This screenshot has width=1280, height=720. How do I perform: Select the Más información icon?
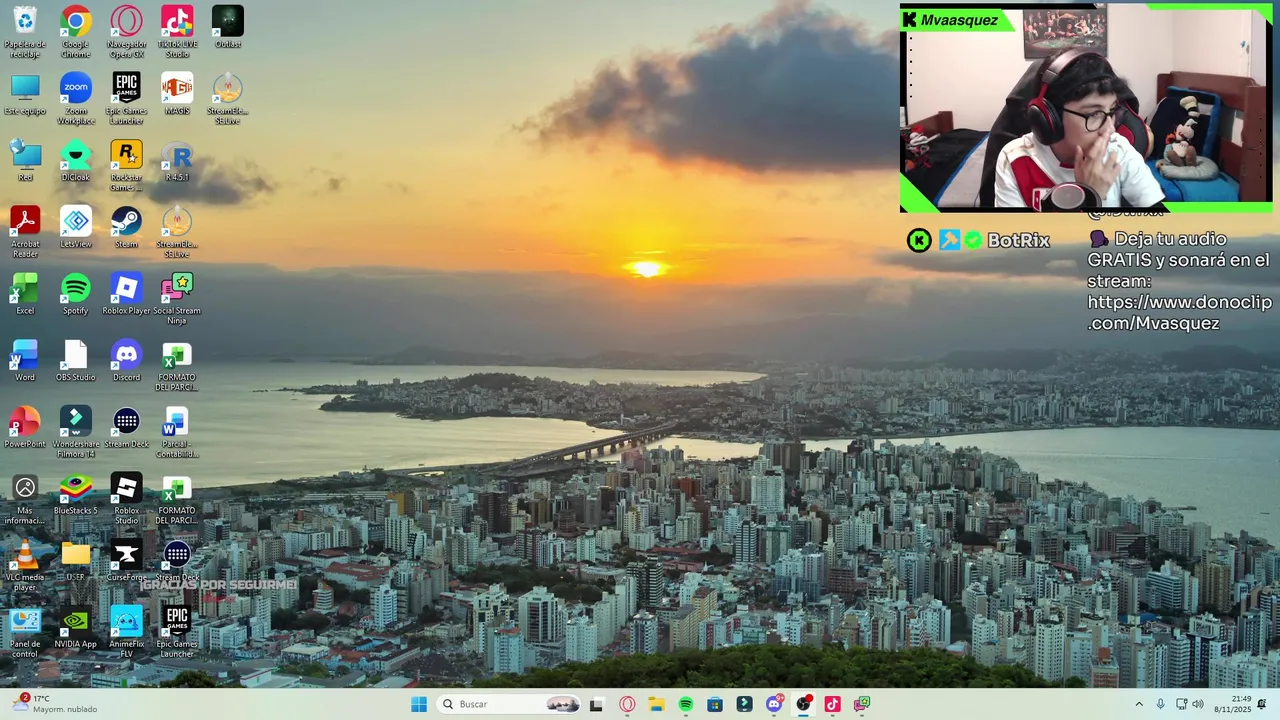[x=25, y=499]
